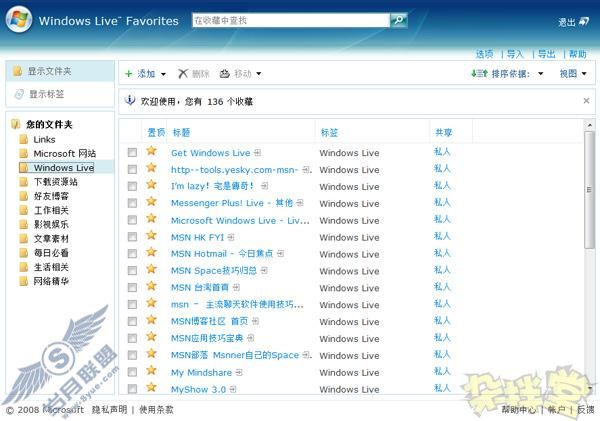Check the box for Microsoft Windows Live
This screenshot has height=421, width=600.
[x=132, y=220]
